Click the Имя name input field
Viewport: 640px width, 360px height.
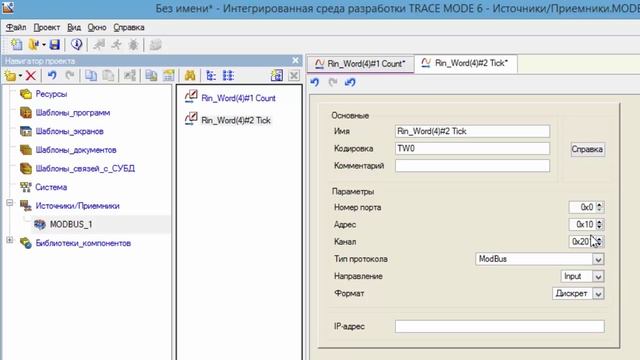tap(472, 131)
